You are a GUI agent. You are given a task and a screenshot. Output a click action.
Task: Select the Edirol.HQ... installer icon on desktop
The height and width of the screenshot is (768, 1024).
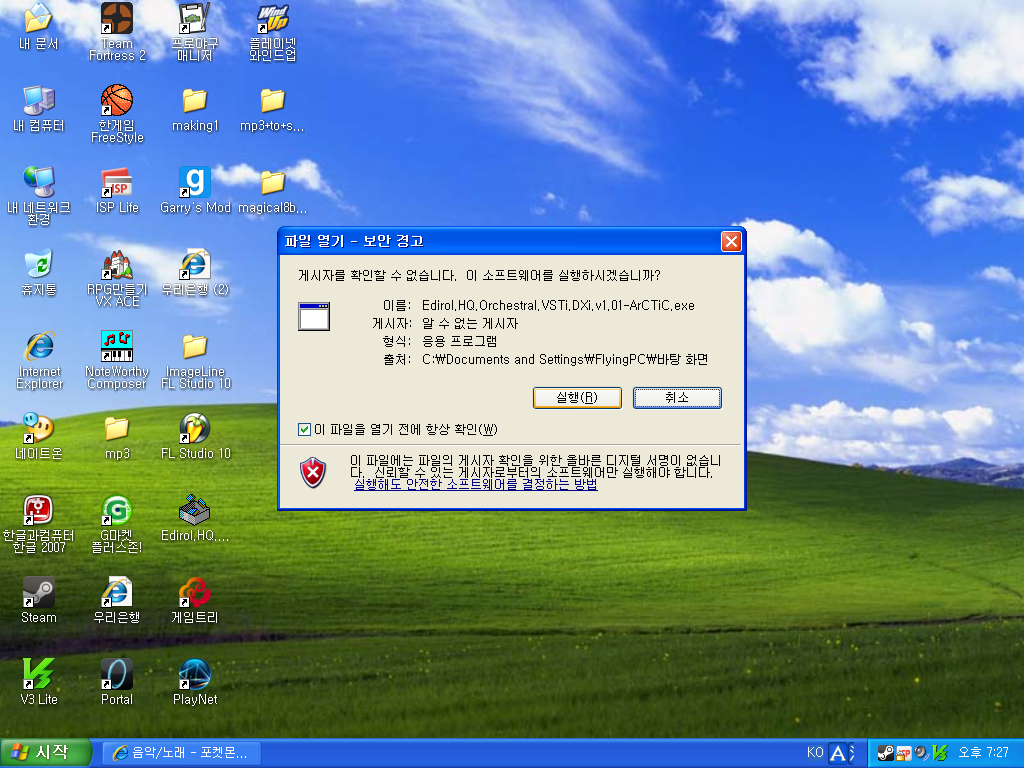coord(195,519)
